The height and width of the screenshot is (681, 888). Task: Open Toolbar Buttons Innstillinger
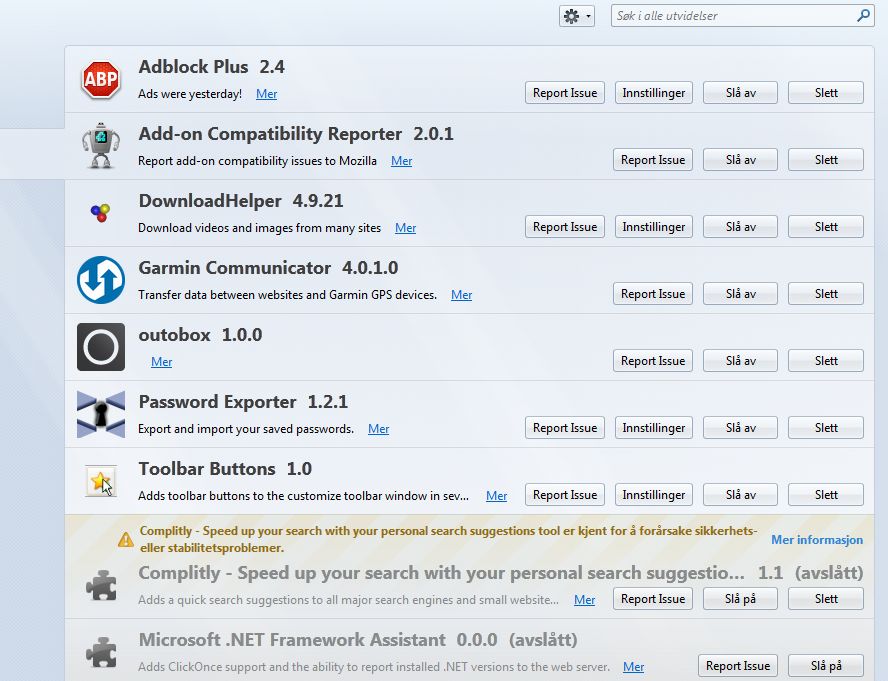pos(654,495)
